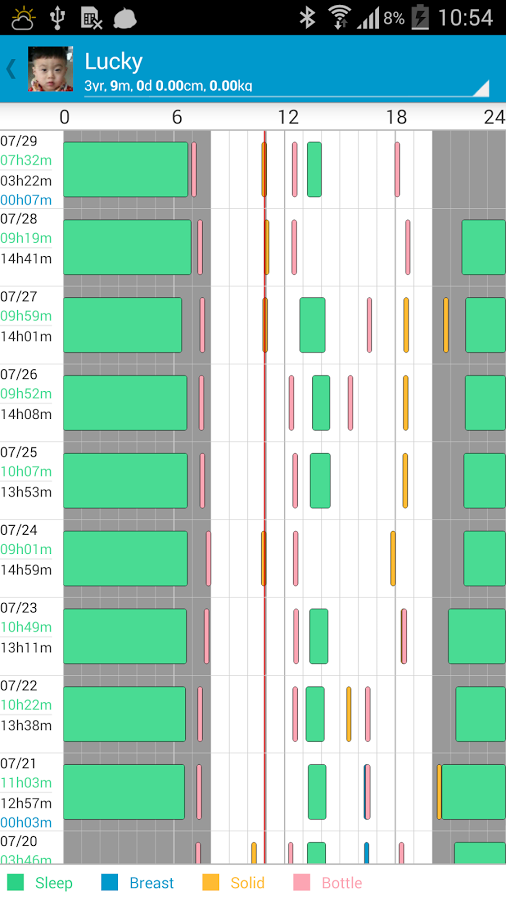Viewport: 506px width, 900px height.
Task: Tap the Wi-Fi status icon
Action: [x=340, y=17]
